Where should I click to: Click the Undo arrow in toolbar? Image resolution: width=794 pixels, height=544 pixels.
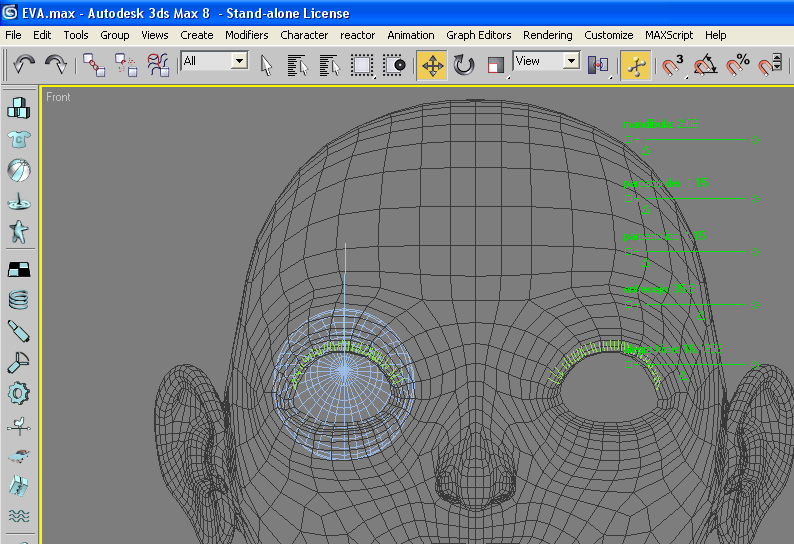24,65
